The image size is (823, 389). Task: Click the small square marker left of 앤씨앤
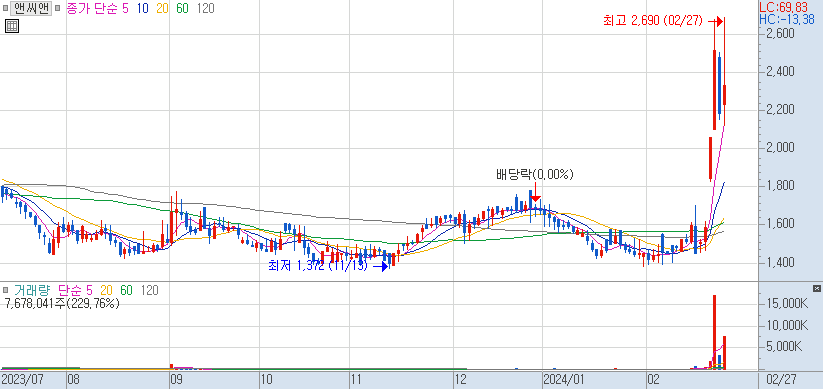5,9
